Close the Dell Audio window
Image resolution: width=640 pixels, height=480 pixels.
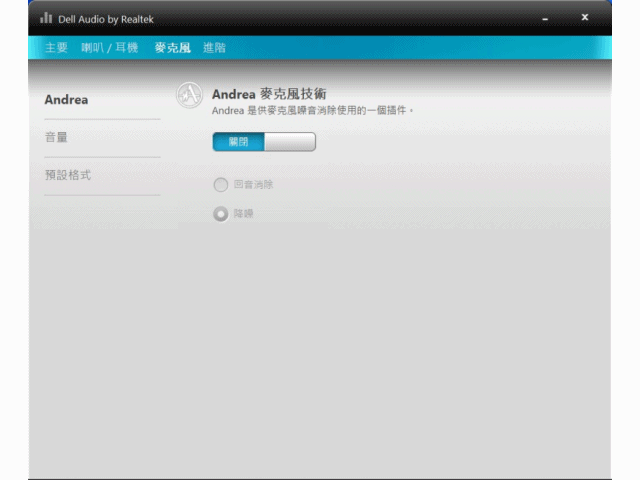[584, 17]
